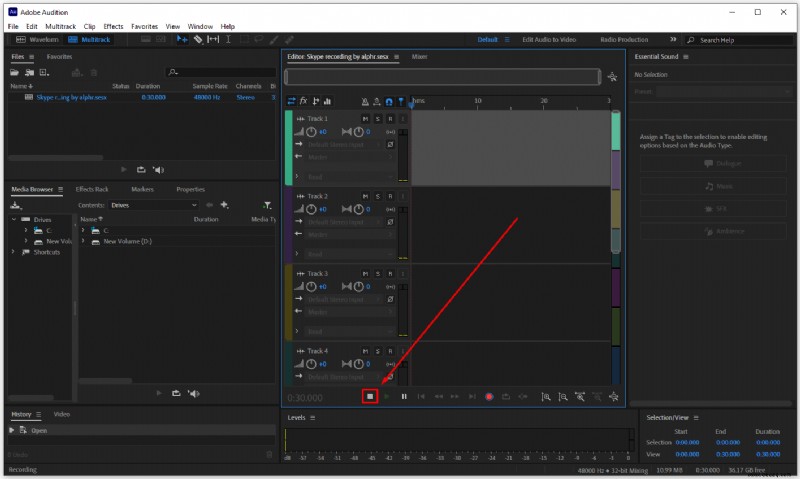The height and width of the screenshot is (479, 800).
Task: Open the Effects menu
Action: 113,26
